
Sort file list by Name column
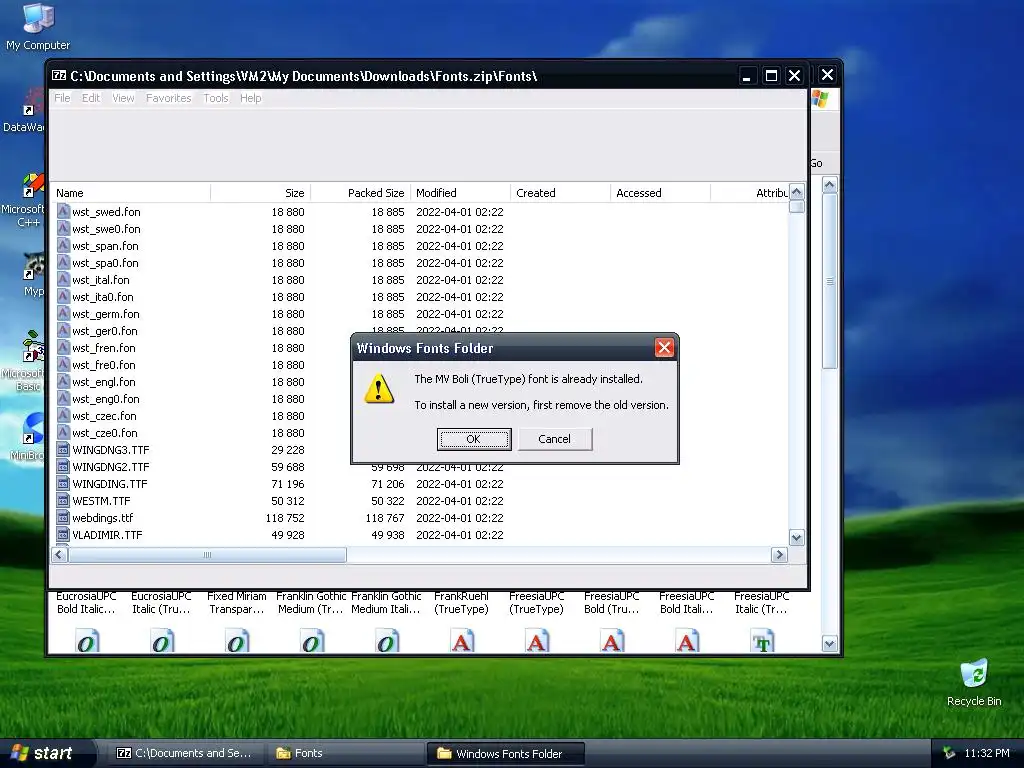(131, 193)
